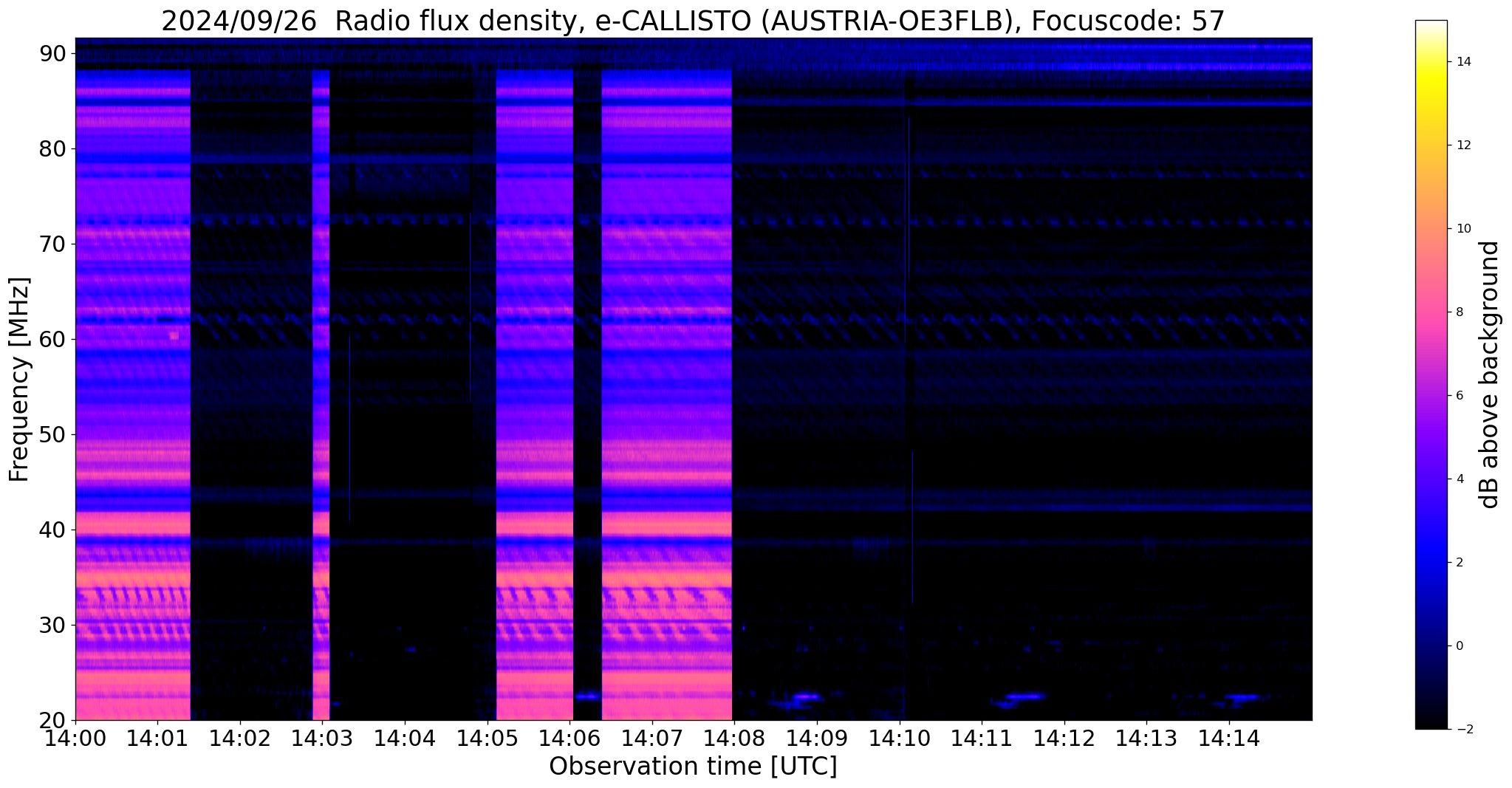Click the 70 MHz frequency tick label

[52, 244]
